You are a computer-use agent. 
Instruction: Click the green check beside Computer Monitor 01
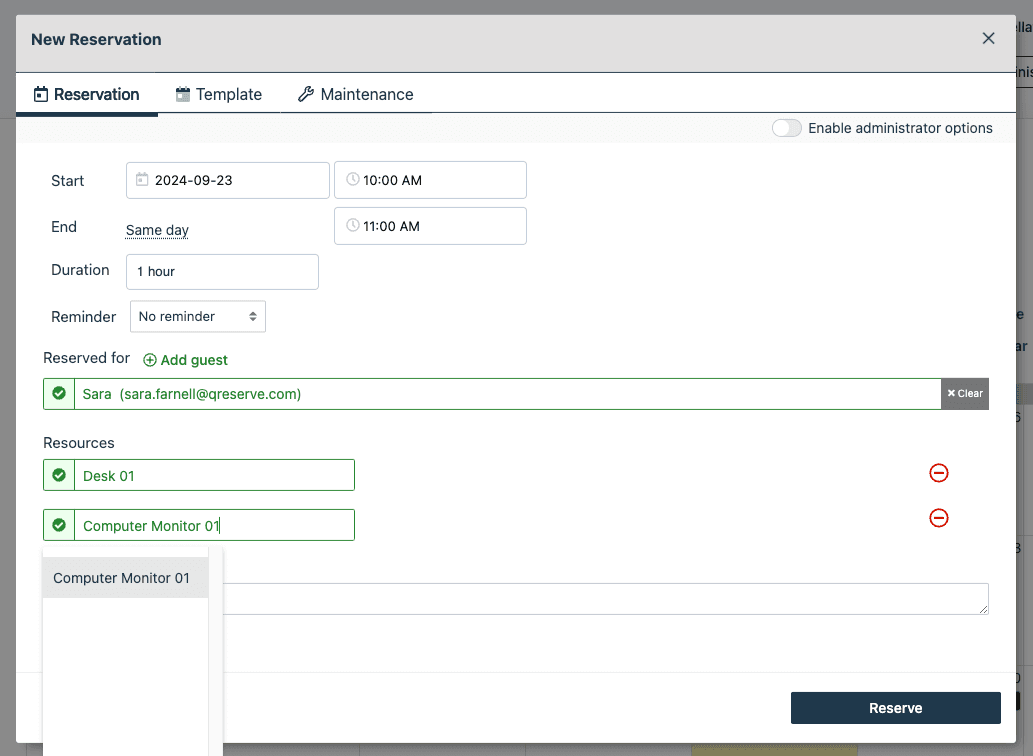coord(59,526)
